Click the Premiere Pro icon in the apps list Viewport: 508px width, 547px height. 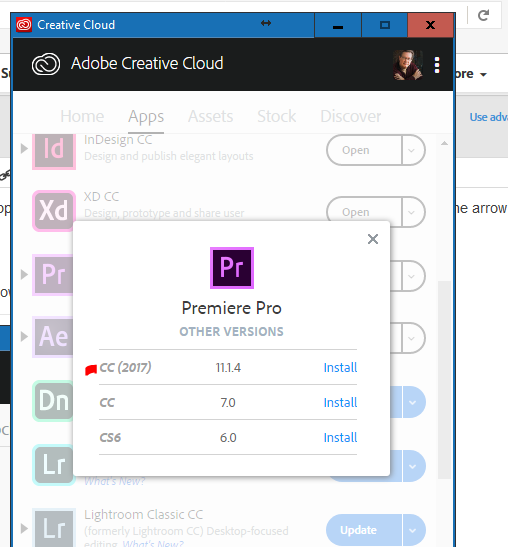[x=53, y=275]
